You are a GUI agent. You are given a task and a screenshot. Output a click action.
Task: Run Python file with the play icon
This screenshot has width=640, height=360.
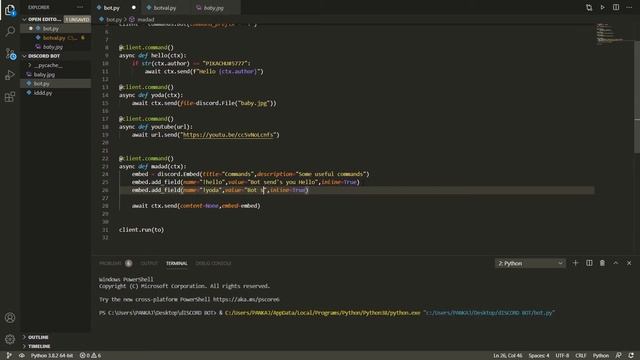click(602, 7)
